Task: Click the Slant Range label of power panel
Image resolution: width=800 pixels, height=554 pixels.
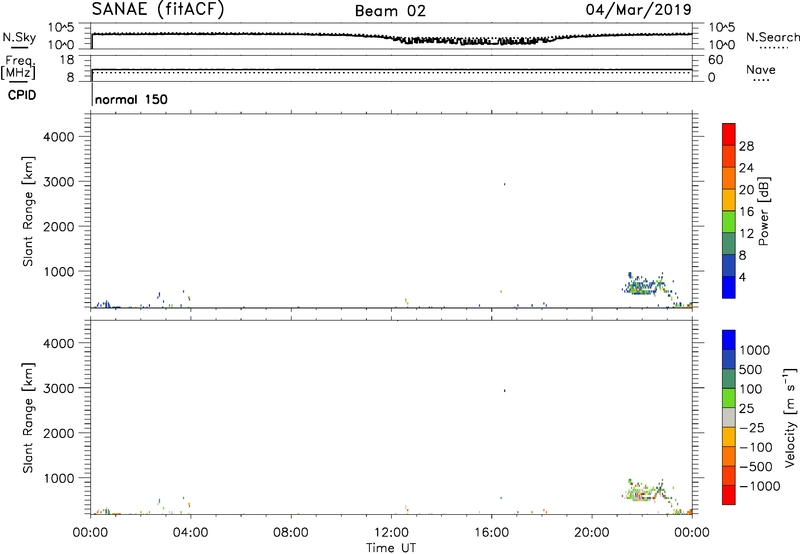Action: tap(28, 211)
